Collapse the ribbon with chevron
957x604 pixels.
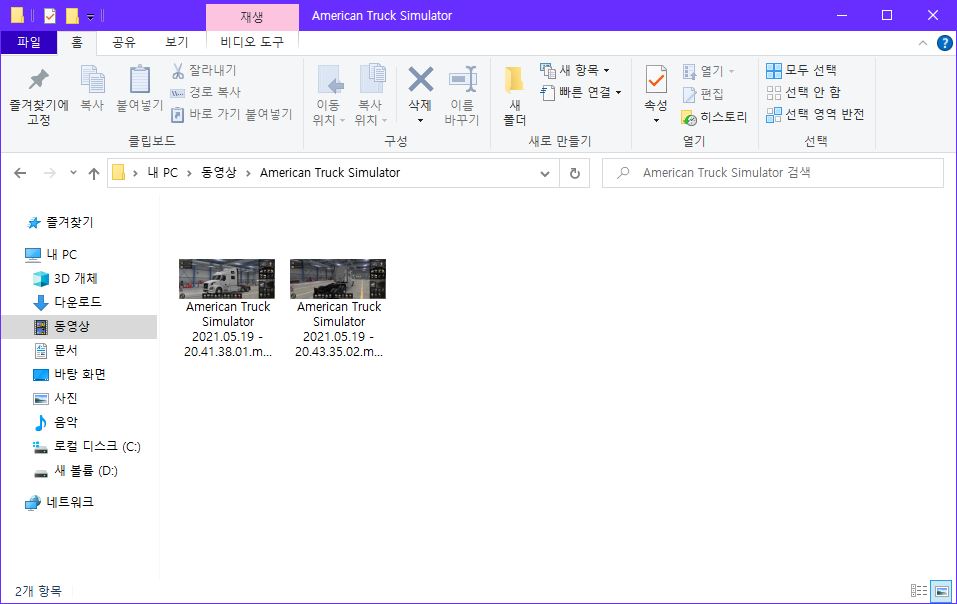click(923, 43)
